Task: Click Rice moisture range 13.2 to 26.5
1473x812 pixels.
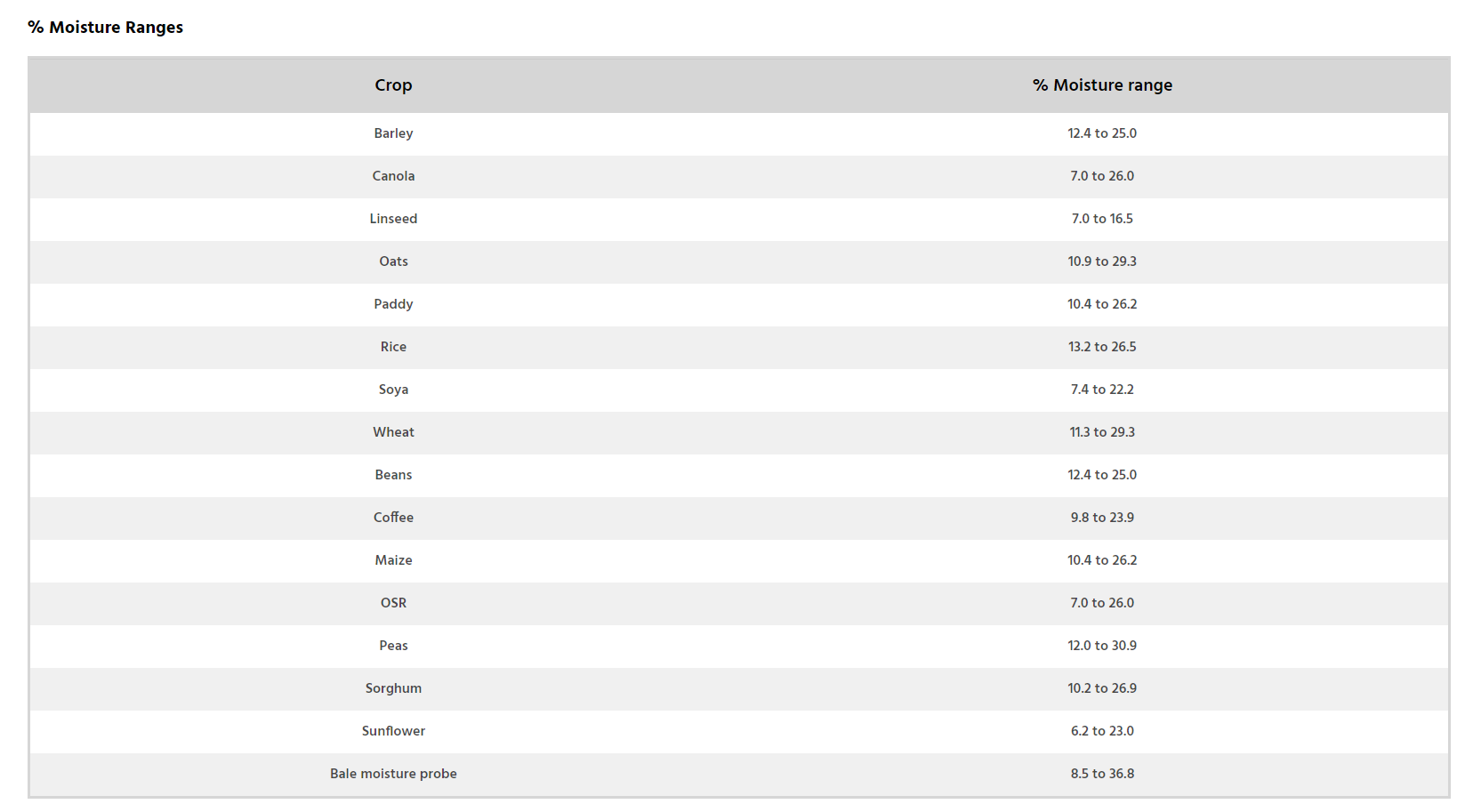Action: point(1102,347)
